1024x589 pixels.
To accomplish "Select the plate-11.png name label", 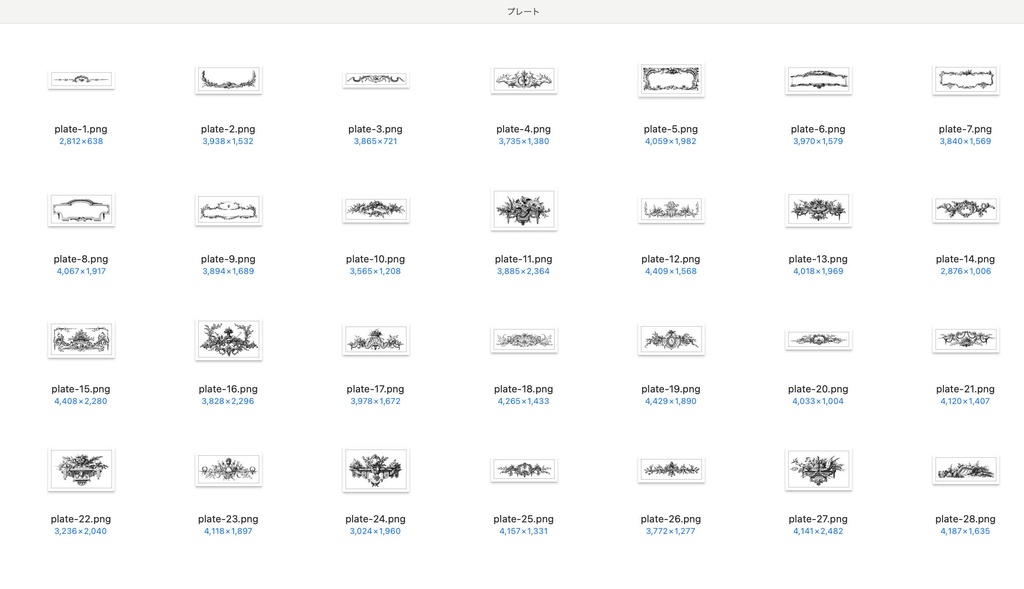I will pos(524,259).
